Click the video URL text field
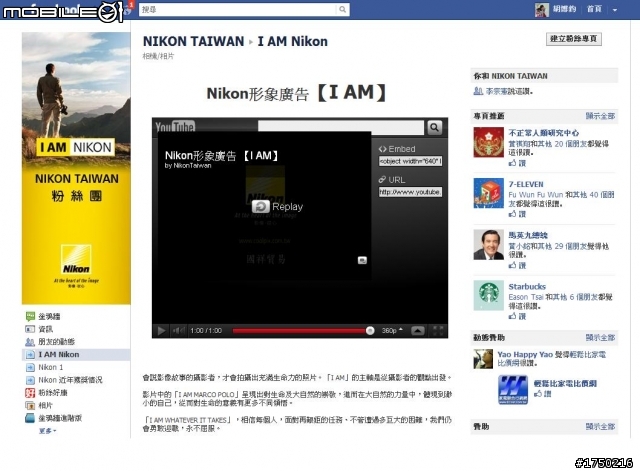Screen dimensions: 640x471 click(x=410, y=192)
